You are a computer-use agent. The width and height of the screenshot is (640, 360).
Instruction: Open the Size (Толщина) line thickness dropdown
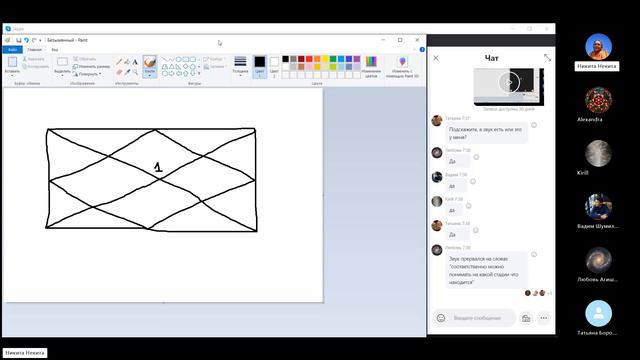pos(240,67)
